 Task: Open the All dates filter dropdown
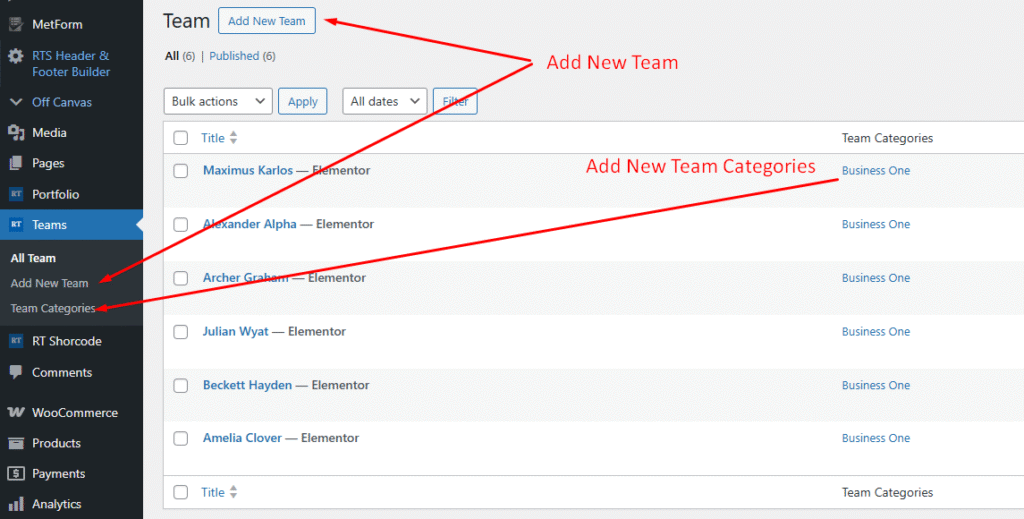pos(384,101)
